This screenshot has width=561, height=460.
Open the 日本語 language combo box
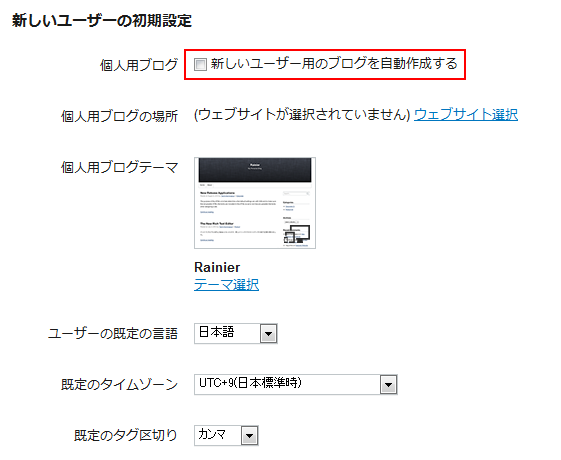[236, 333]
